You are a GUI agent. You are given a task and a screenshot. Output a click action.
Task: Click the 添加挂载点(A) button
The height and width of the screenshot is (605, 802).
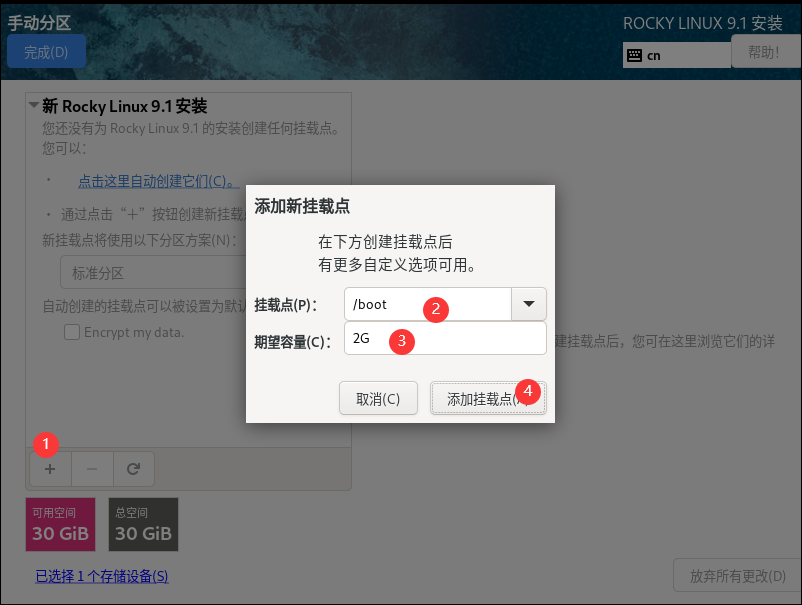[488, 397]
